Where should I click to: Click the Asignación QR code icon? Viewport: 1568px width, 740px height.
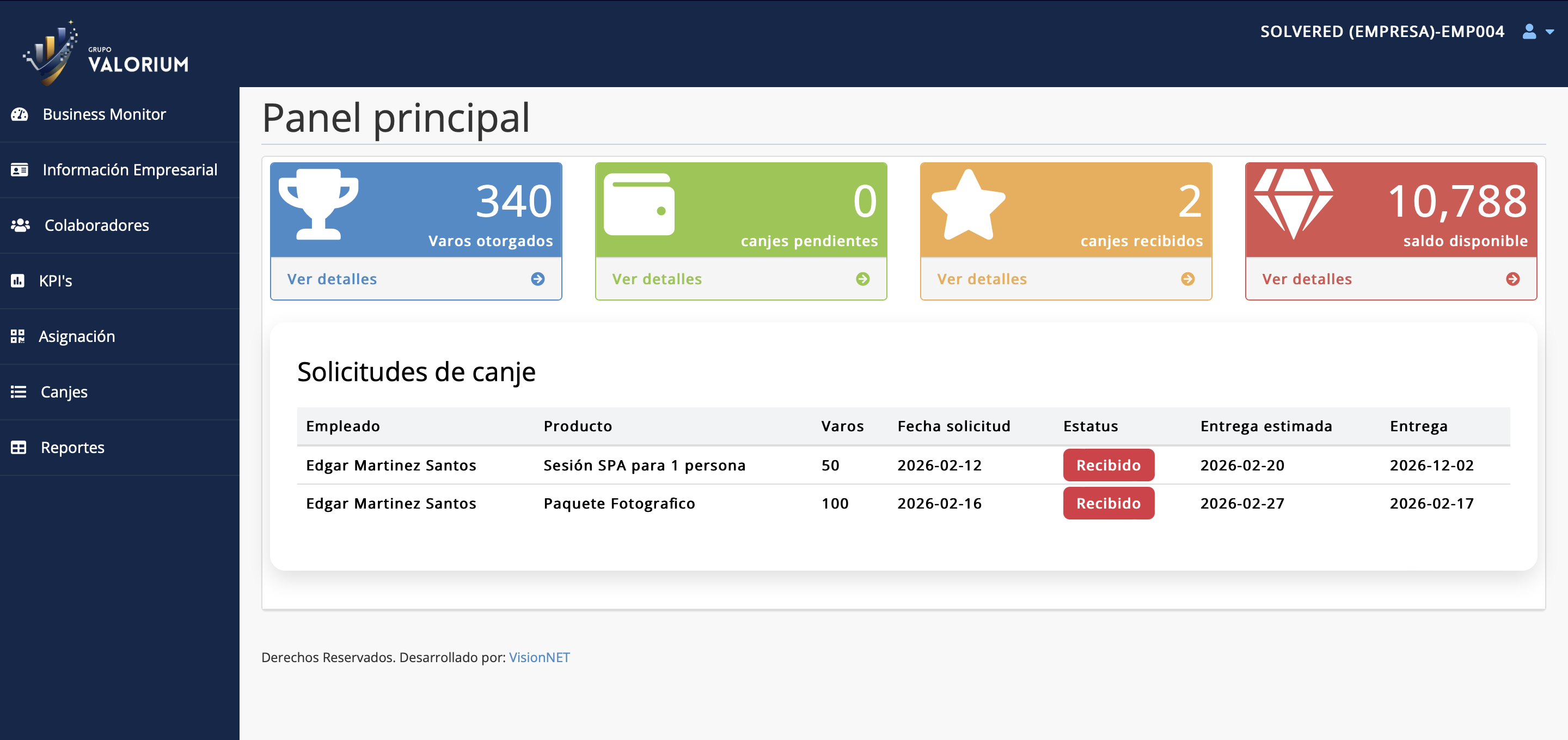(x=17, y=337)
